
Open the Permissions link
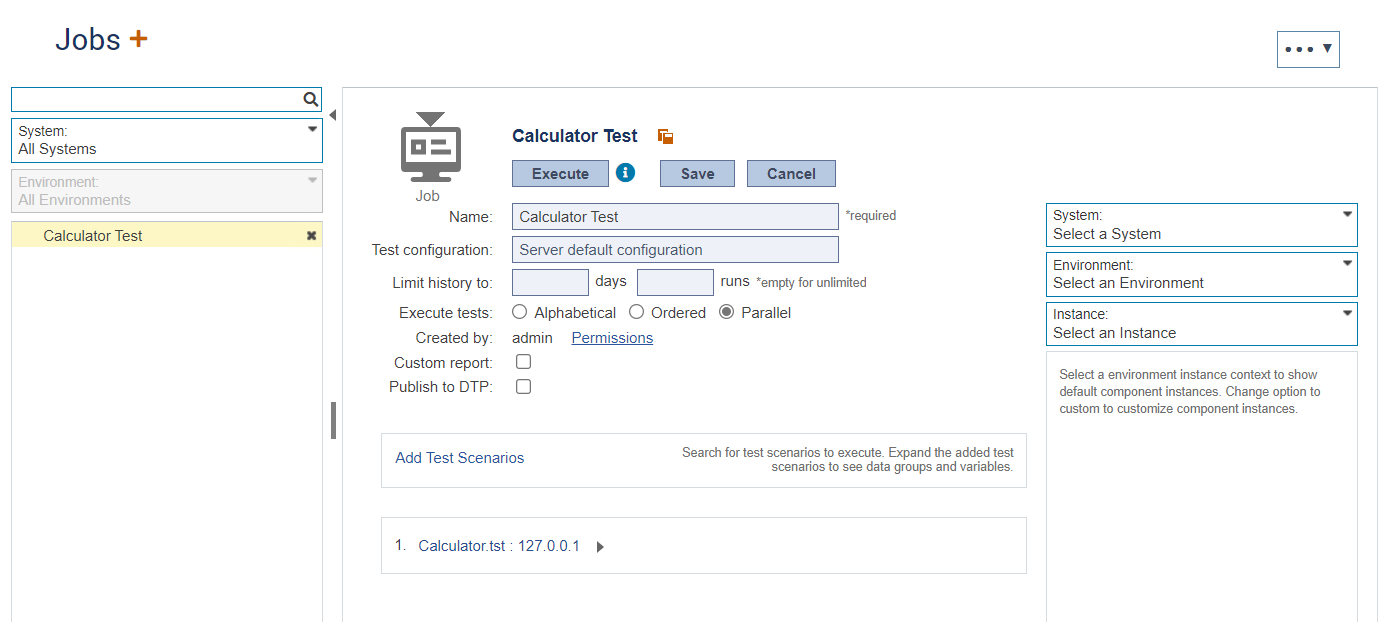click(x=612, y=338)
